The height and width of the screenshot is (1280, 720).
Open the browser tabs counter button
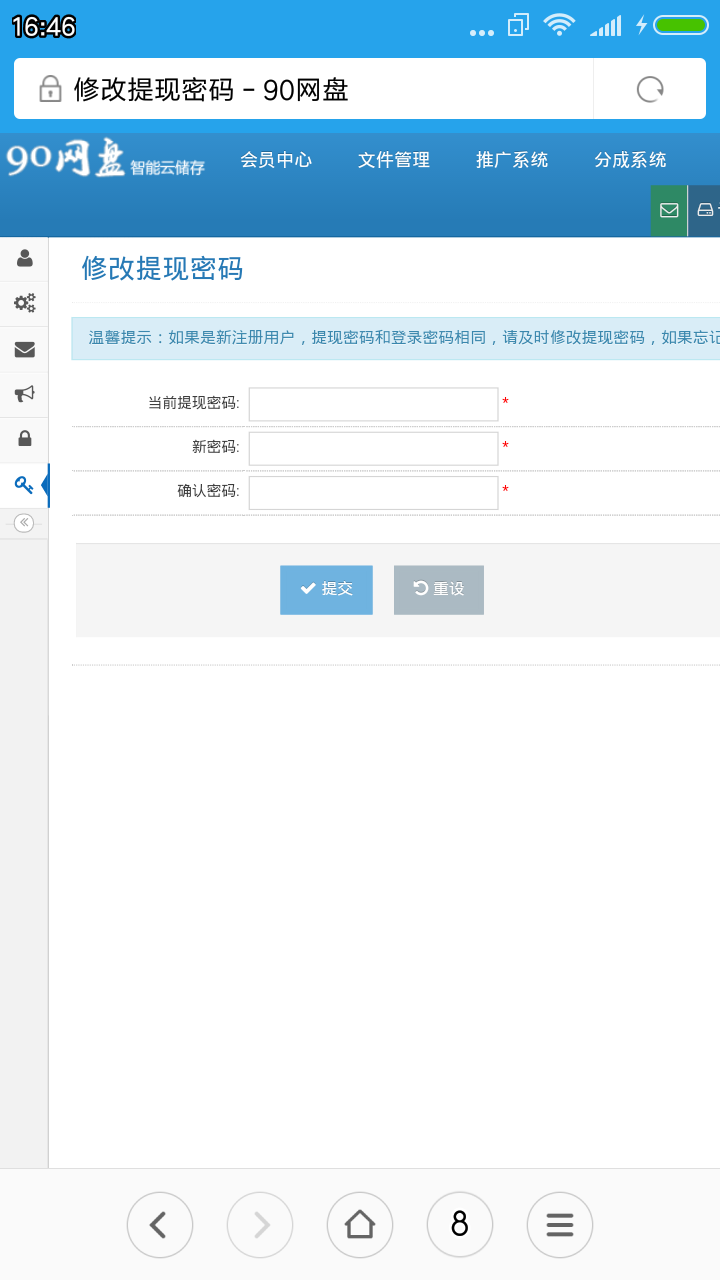[x=460, y=1224]
